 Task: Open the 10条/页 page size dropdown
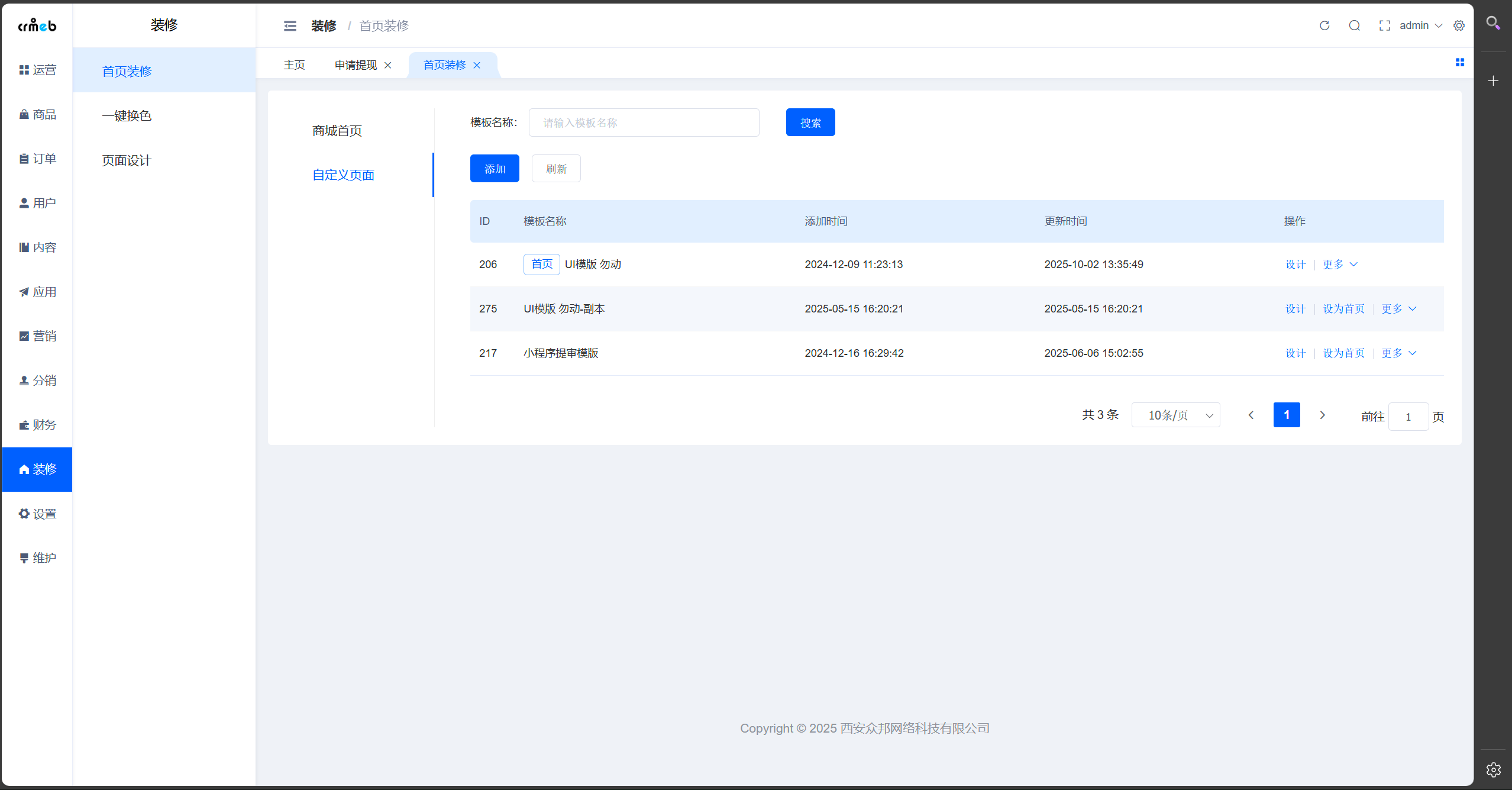(1175, 415)
